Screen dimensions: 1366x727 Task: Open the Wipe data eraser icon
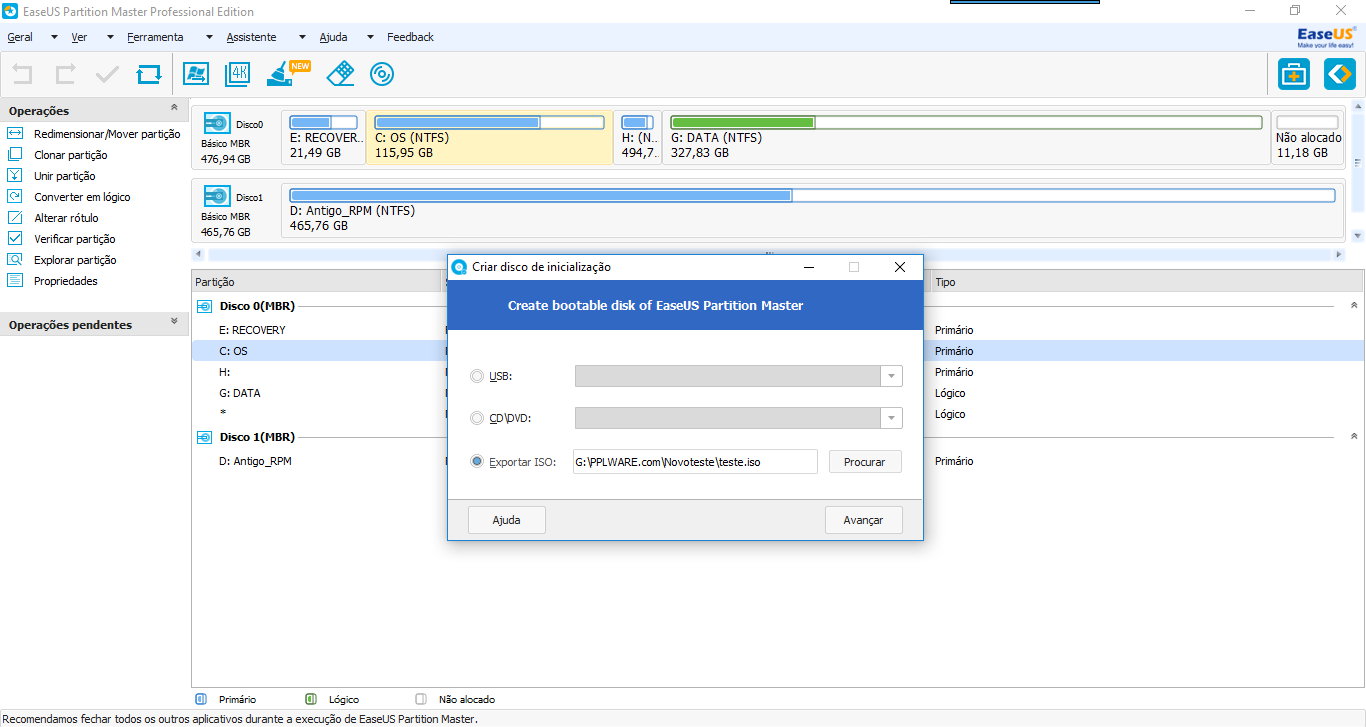(340, 74)
